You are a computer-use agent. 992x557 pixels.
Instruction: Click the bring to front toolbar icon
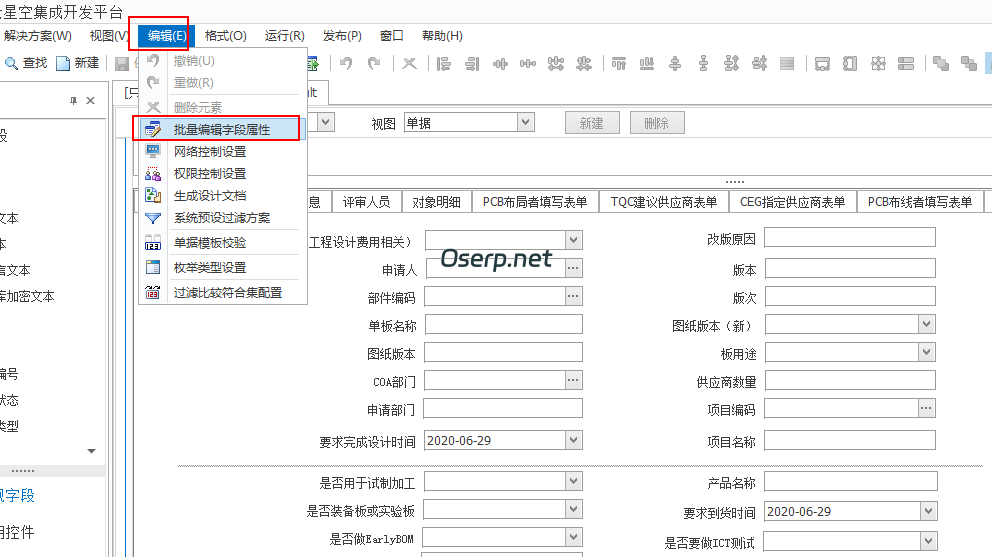point(941,63)
